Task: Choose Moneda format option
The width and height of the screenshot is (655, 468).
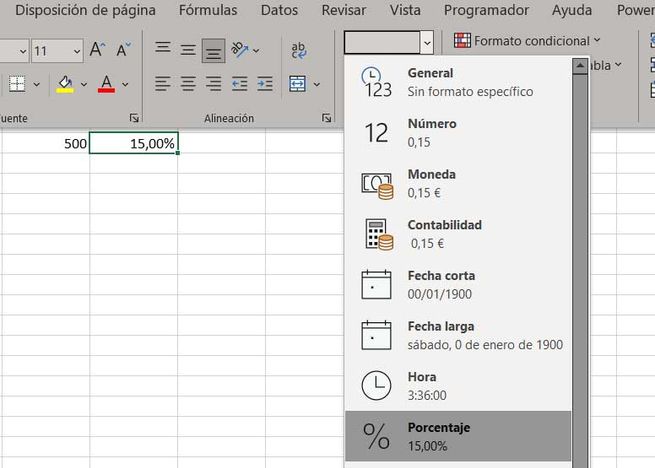Action: pos(458,183)
